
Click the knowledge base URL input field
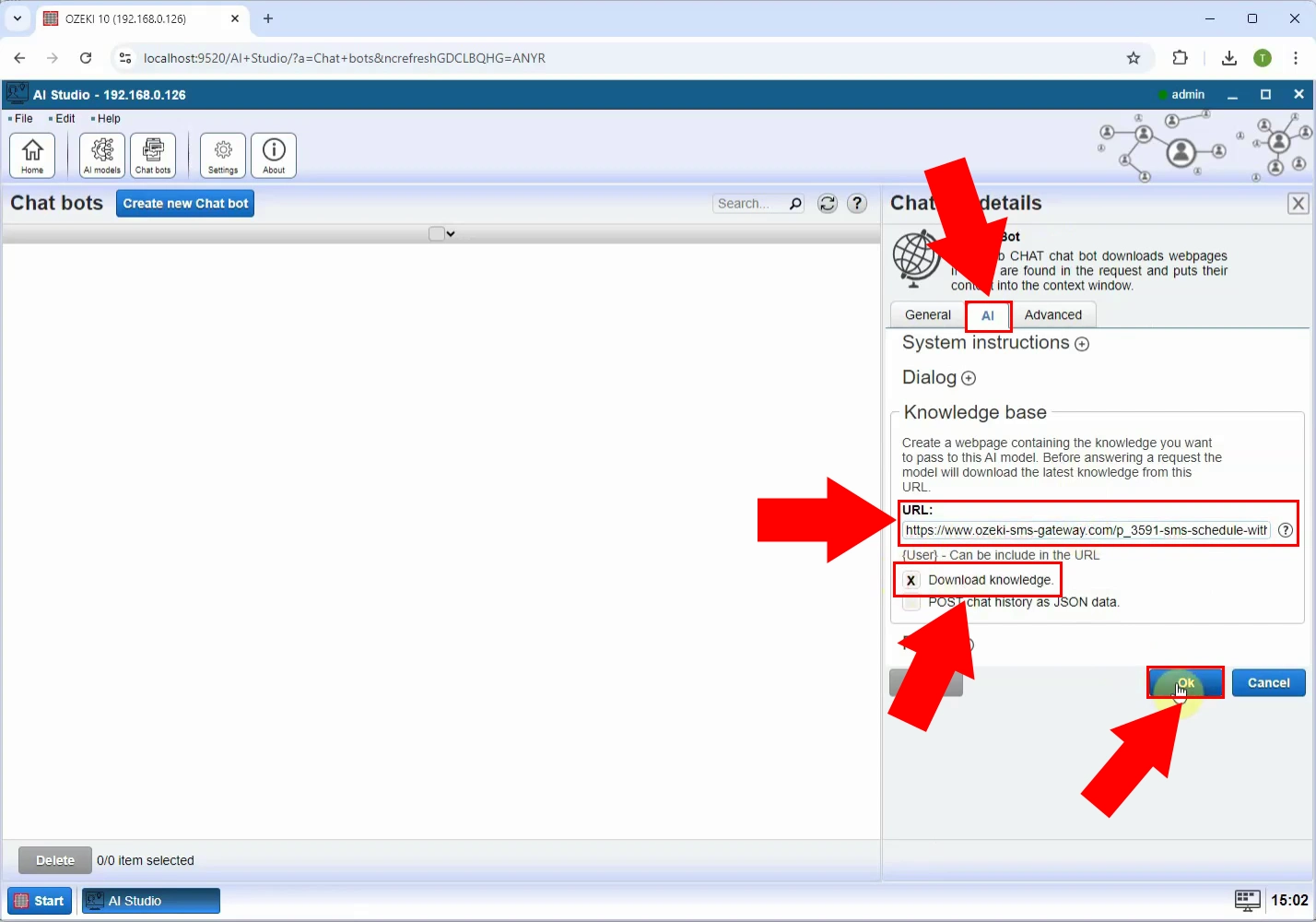[x=1087, y=530]
